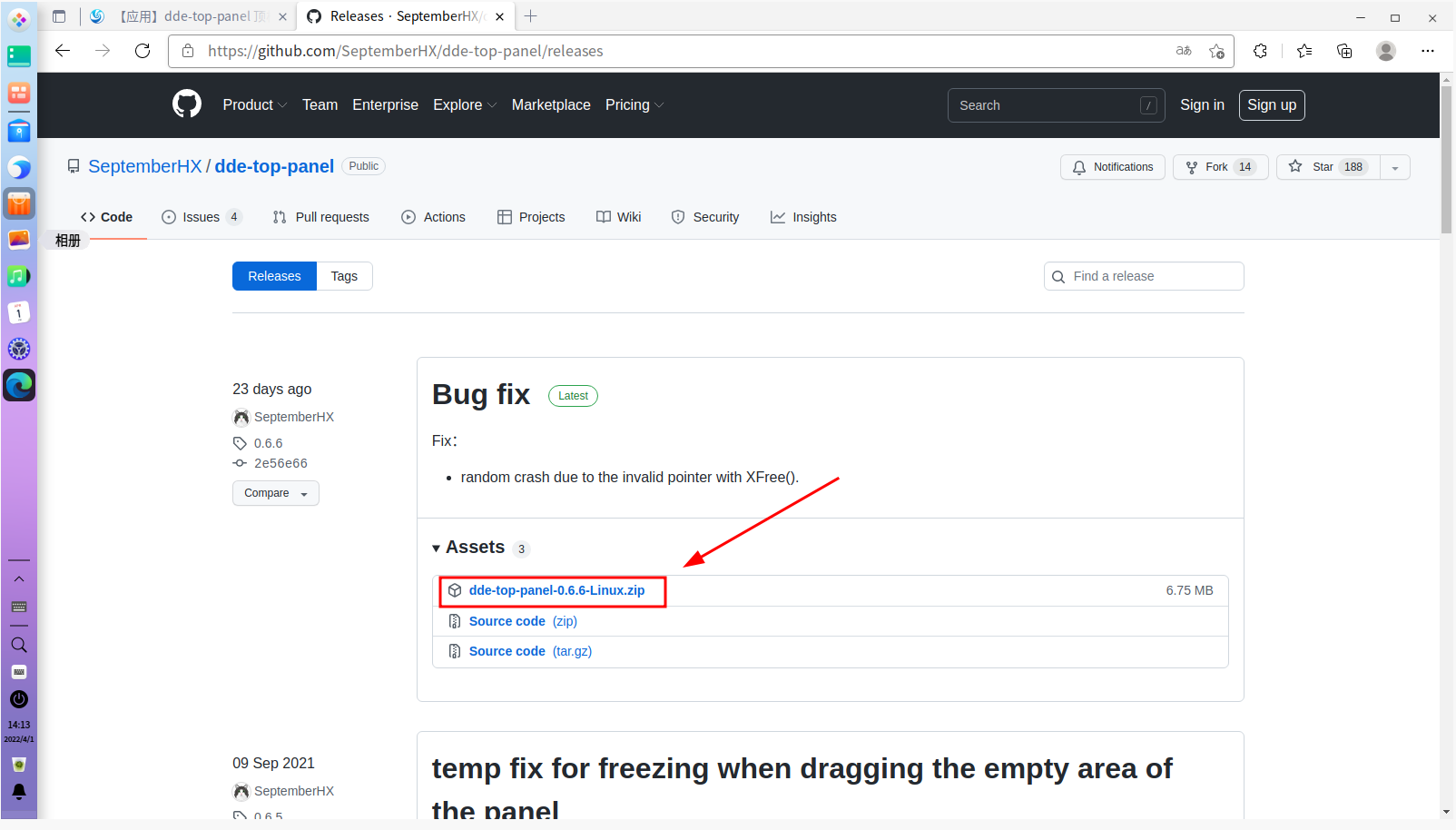The image size is (1456, 830).
Task: Reload the page with refresh icon
Action: coord(143,51)
